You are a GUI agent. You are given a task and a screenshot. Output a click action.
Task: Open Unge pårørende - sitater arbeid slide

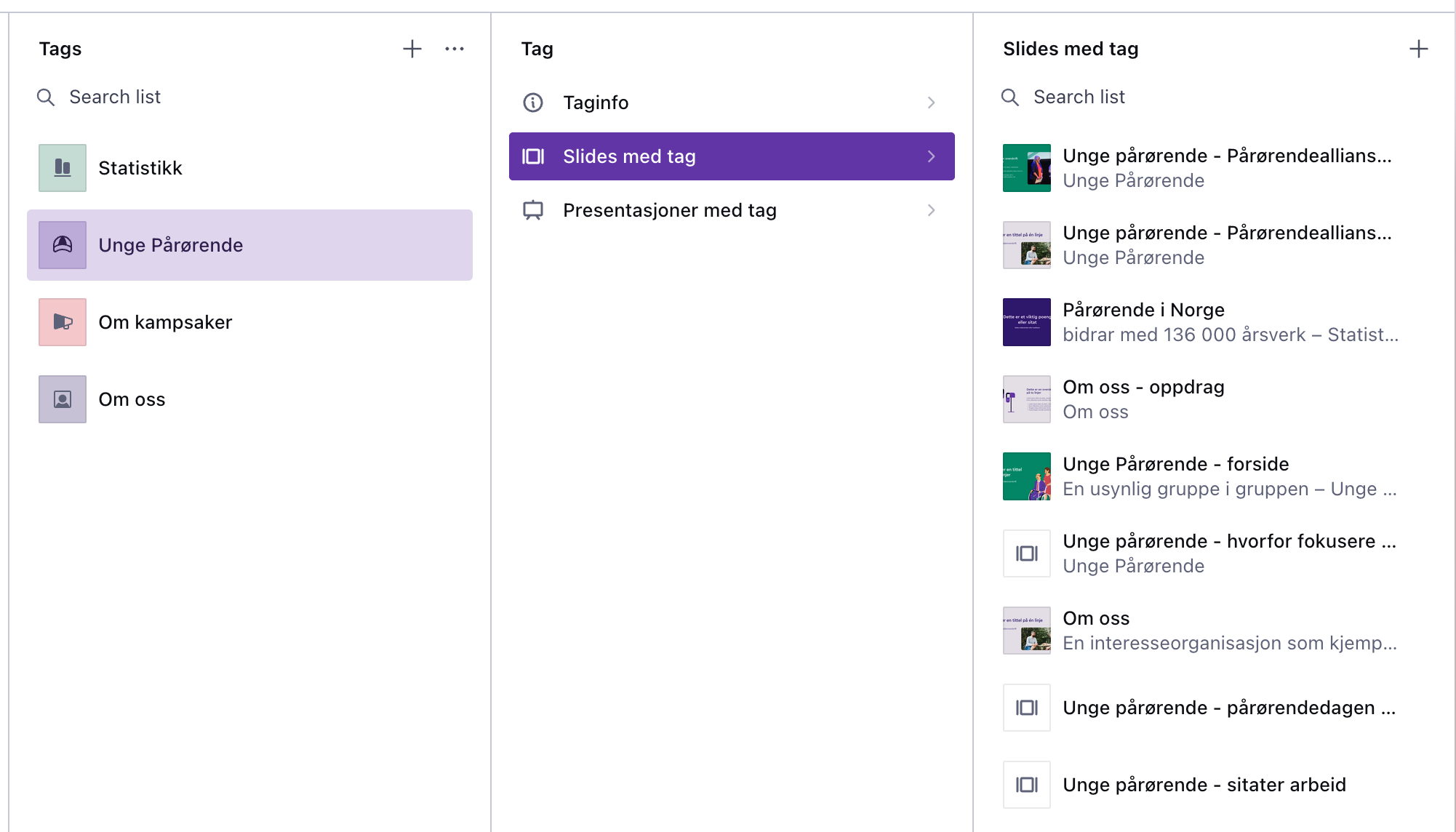click(1204, 785)
